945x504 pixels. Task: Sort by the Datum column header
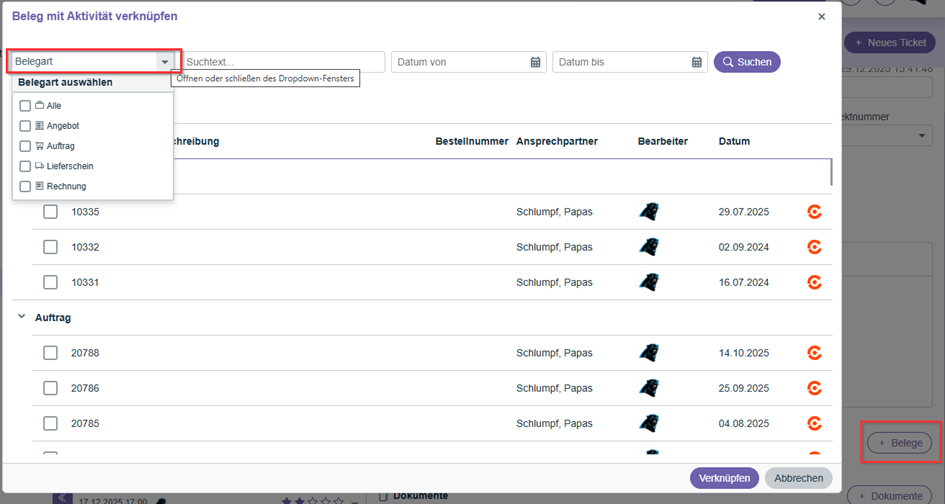click(734, 141)
